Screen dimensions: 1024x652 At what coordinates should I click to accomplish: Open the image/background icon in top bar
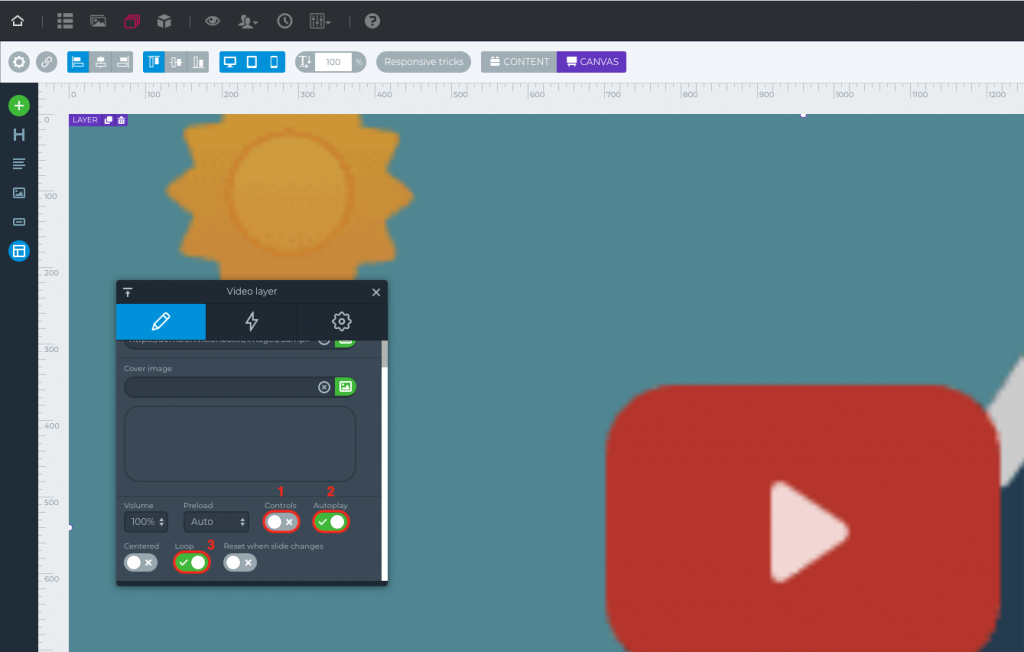tap(98, 21)
